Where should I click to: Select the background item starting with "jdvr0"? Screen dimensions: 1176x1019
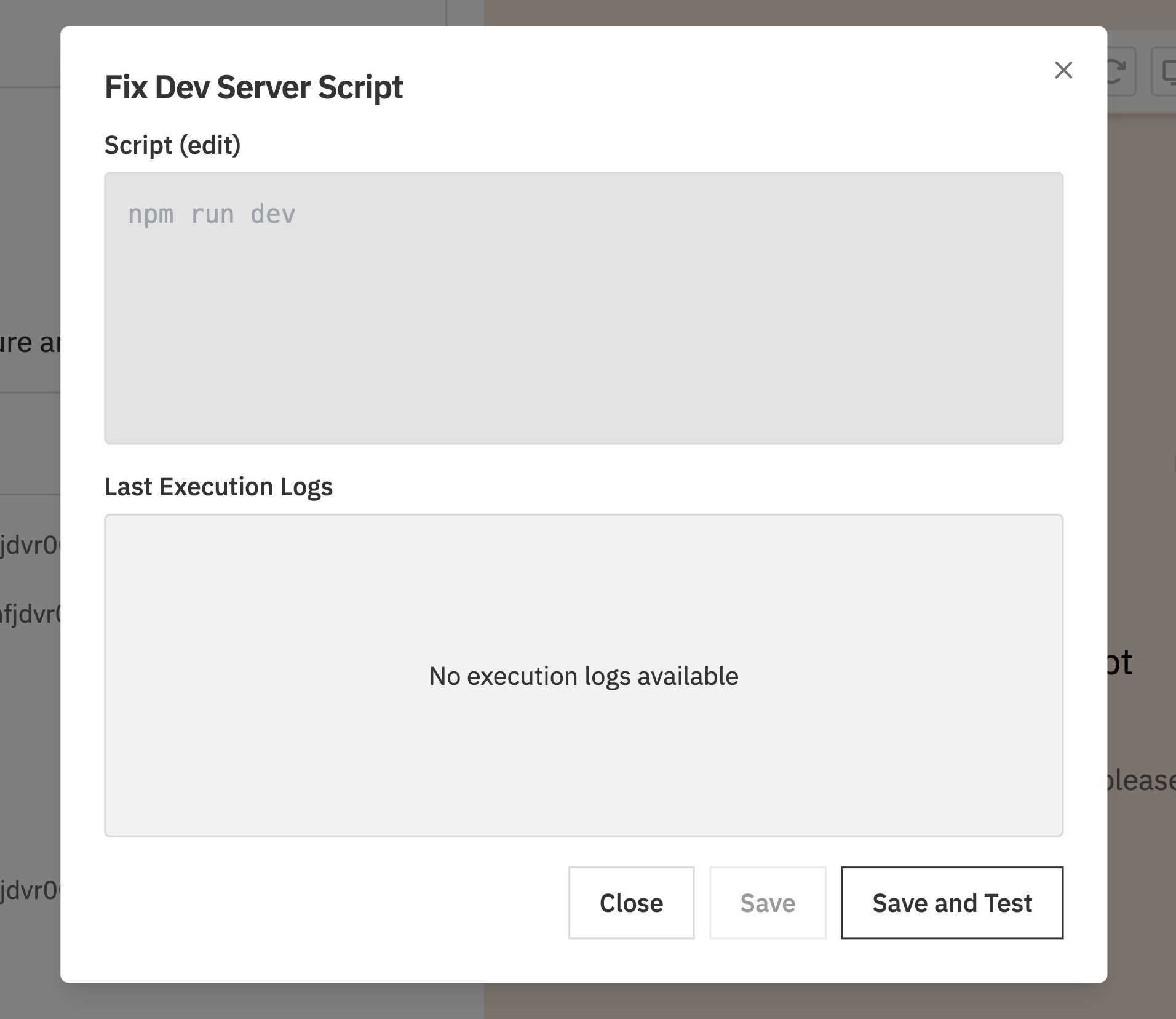[x=31, y=545]
